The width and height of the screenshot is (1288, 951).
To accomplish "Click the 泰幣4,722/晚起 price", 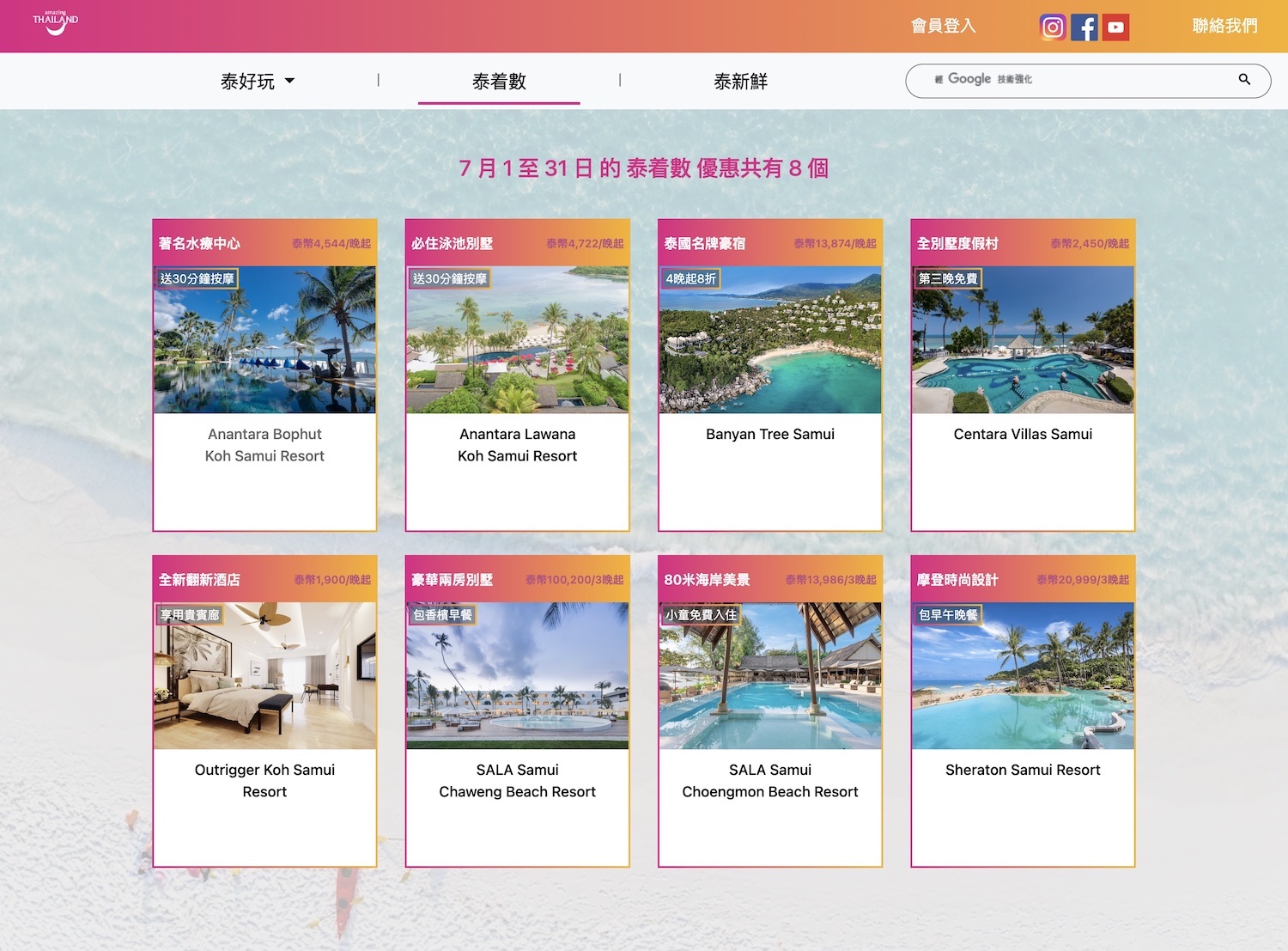I will (585, 244).
